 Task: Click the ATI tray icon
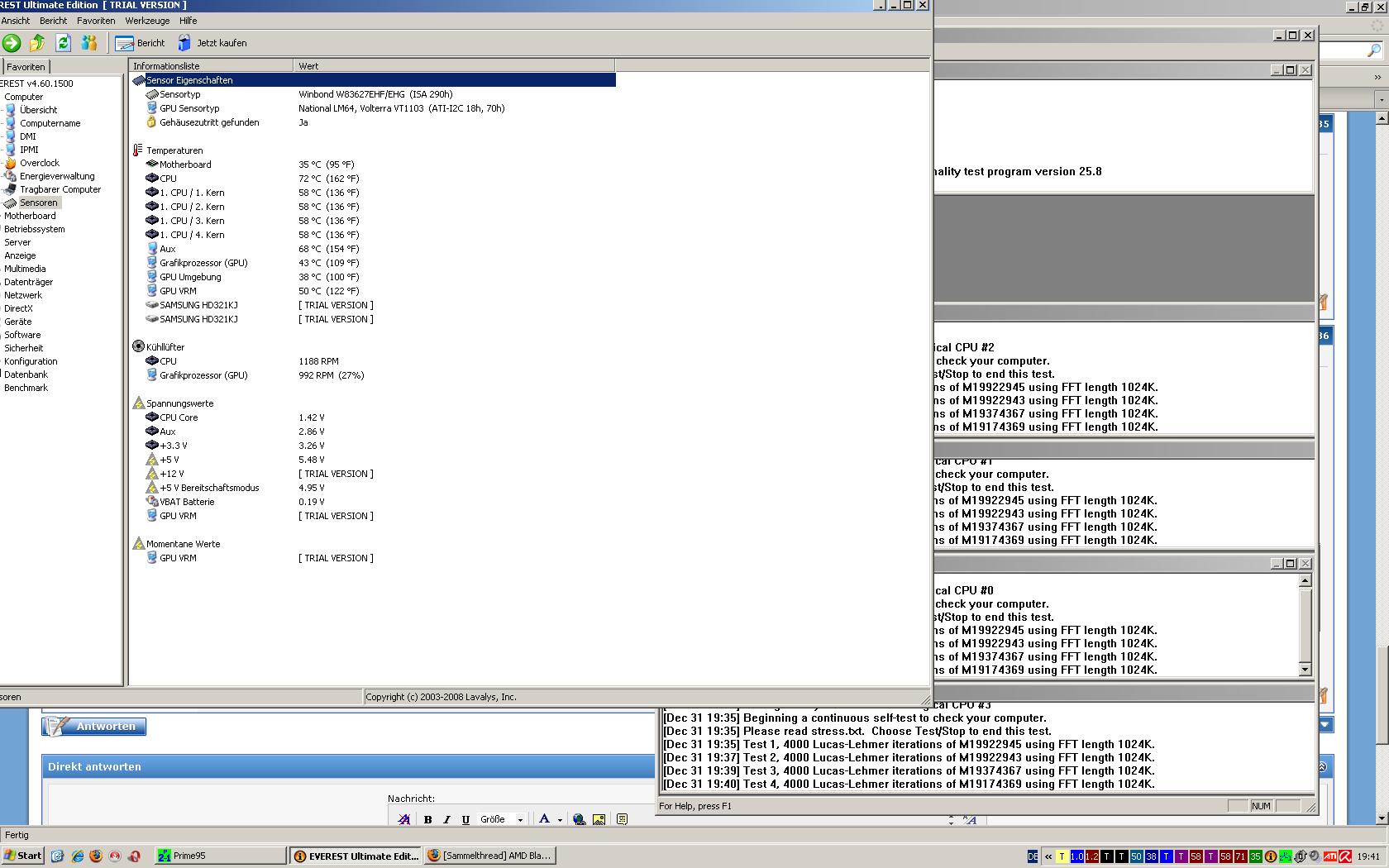point(1330,856)
